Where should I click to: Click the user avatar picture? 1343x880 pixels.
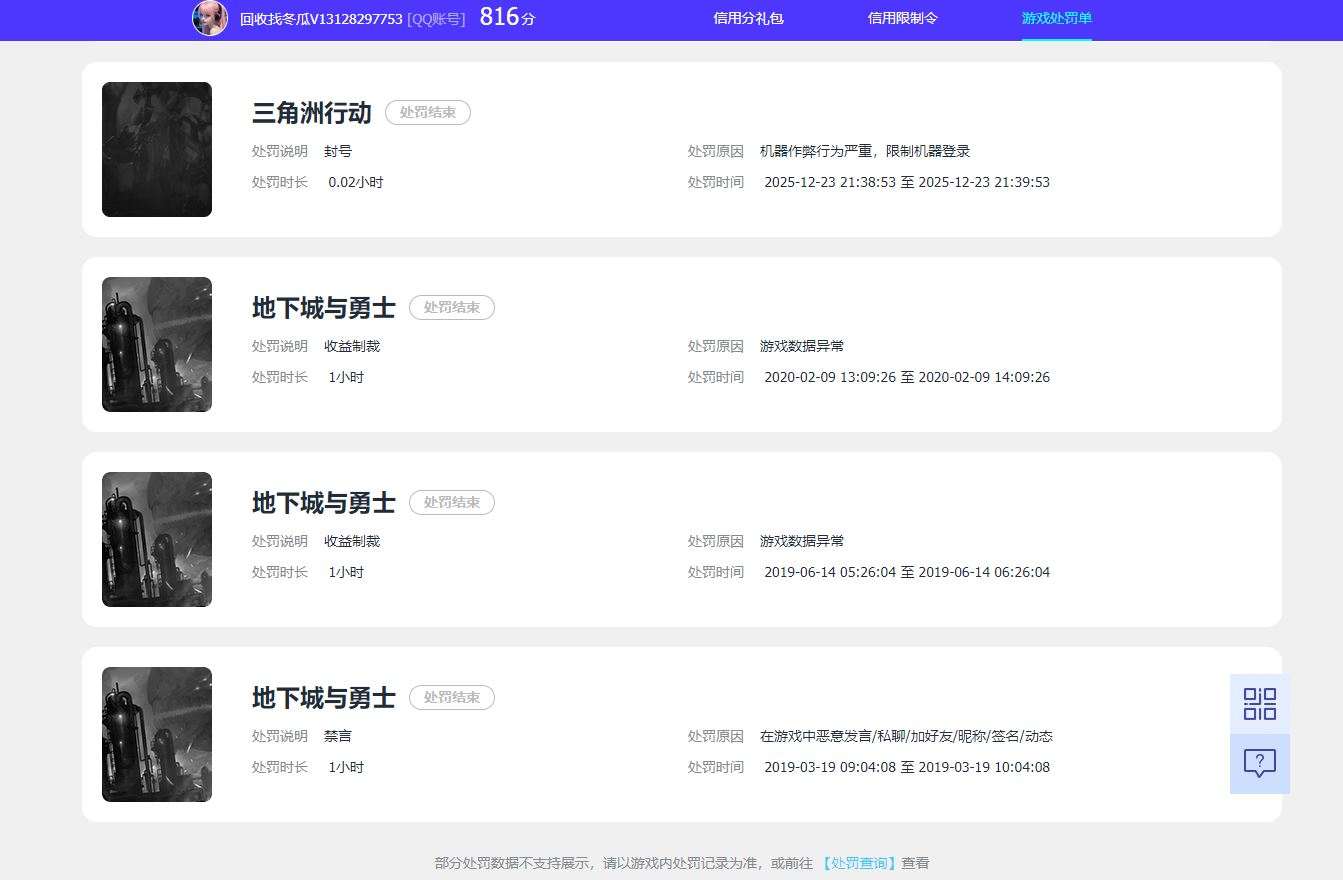[210, 18]
